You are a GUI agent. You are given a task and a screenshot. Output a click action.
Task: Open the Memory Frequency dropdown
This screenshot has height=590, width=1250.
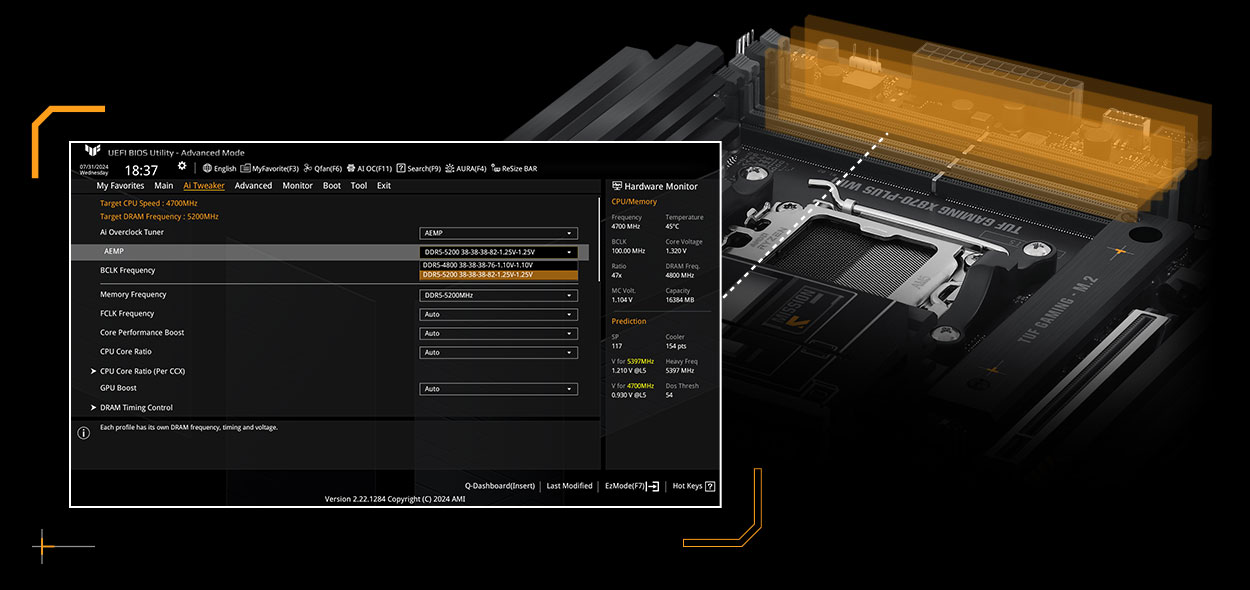[x=498, y=295]
